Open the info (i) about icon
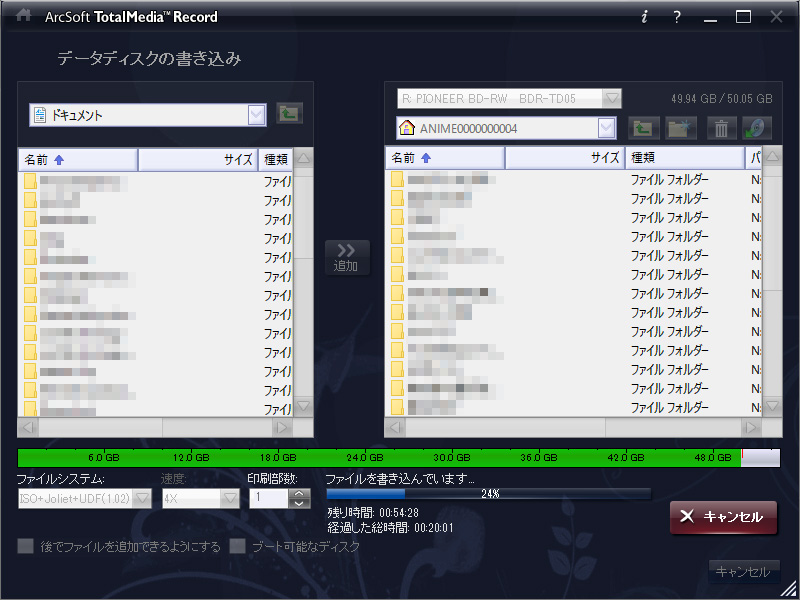 click(644, 17)
